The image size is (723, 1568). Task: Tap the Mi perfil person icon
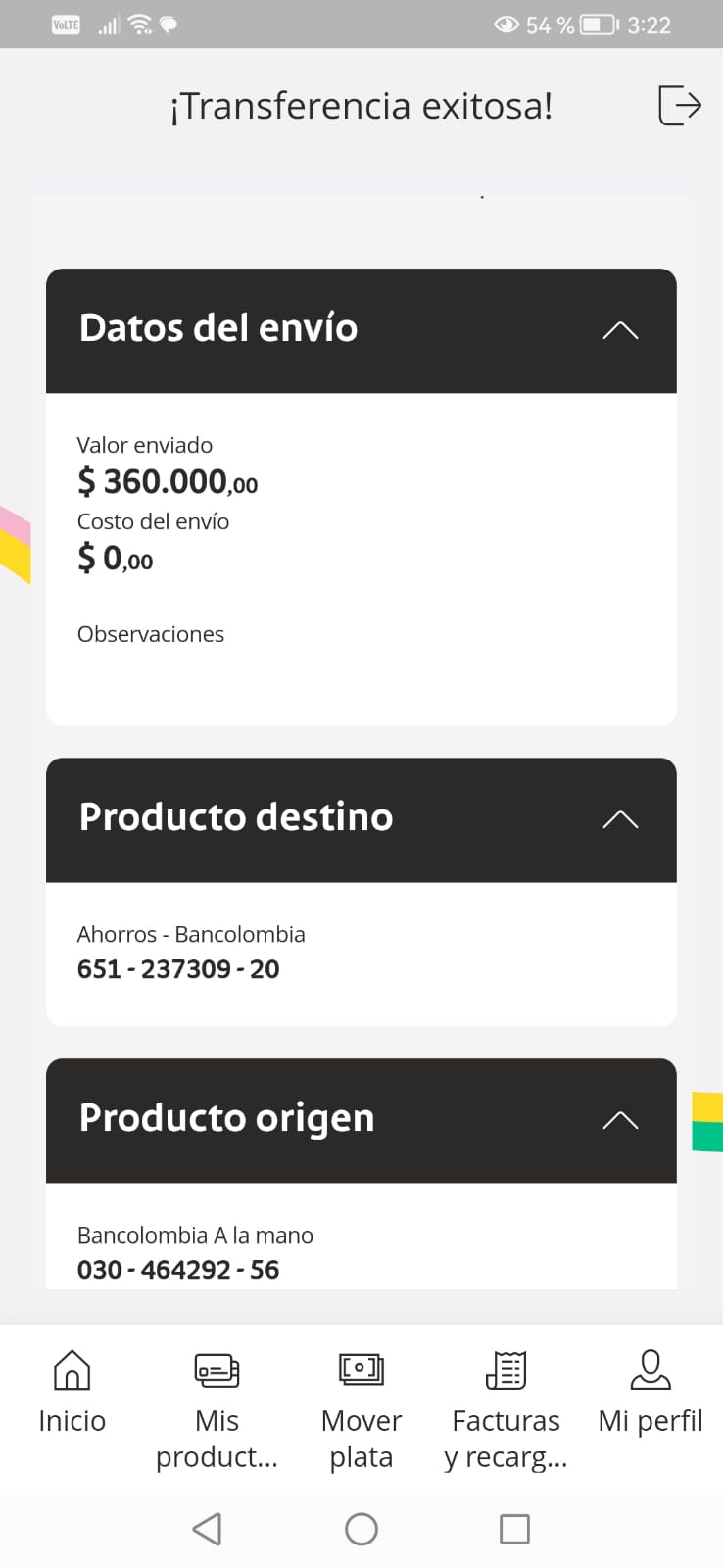click(651, 1369)
